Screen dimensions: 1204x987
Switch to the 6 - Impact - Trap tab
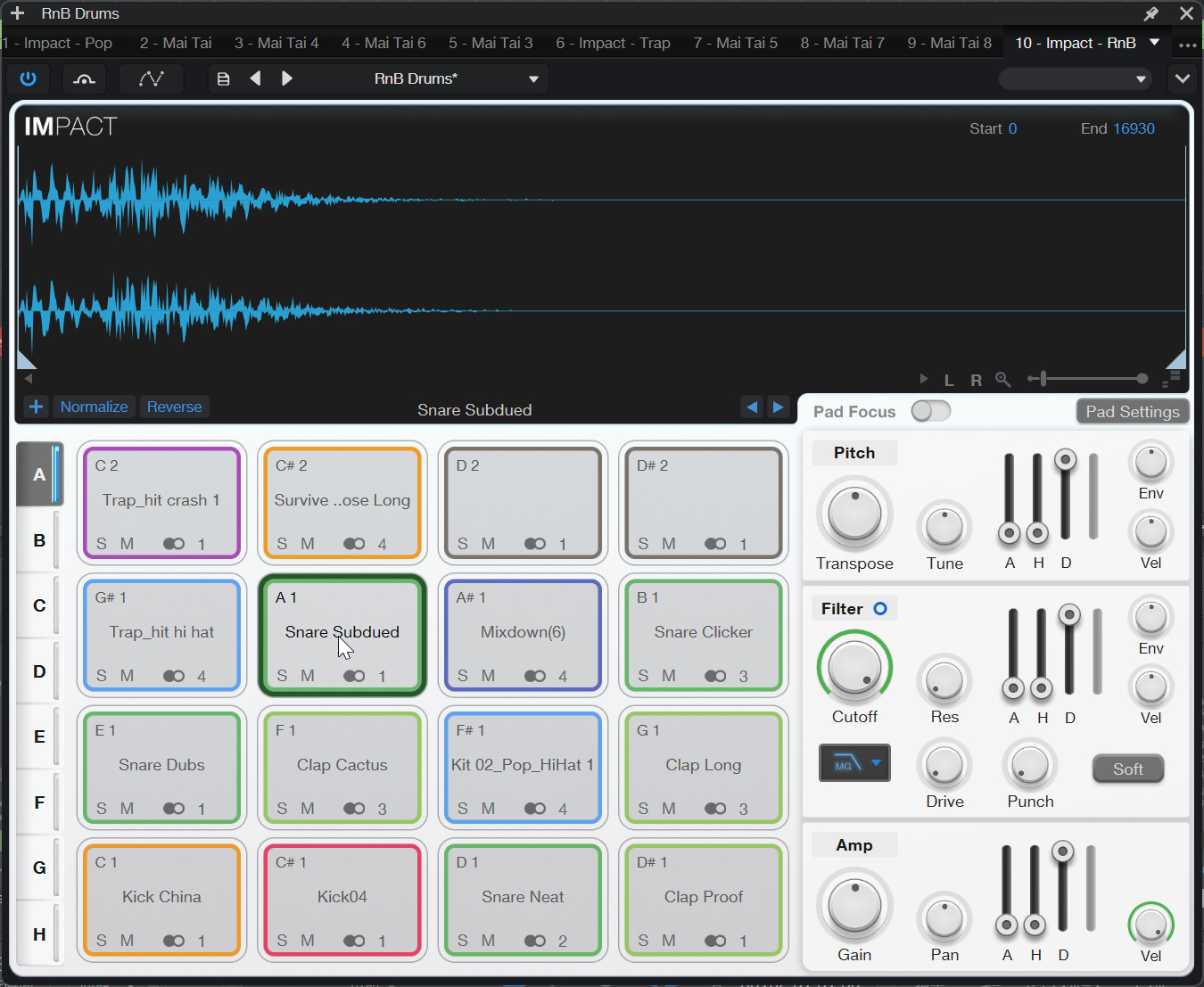tap(613, 43)
